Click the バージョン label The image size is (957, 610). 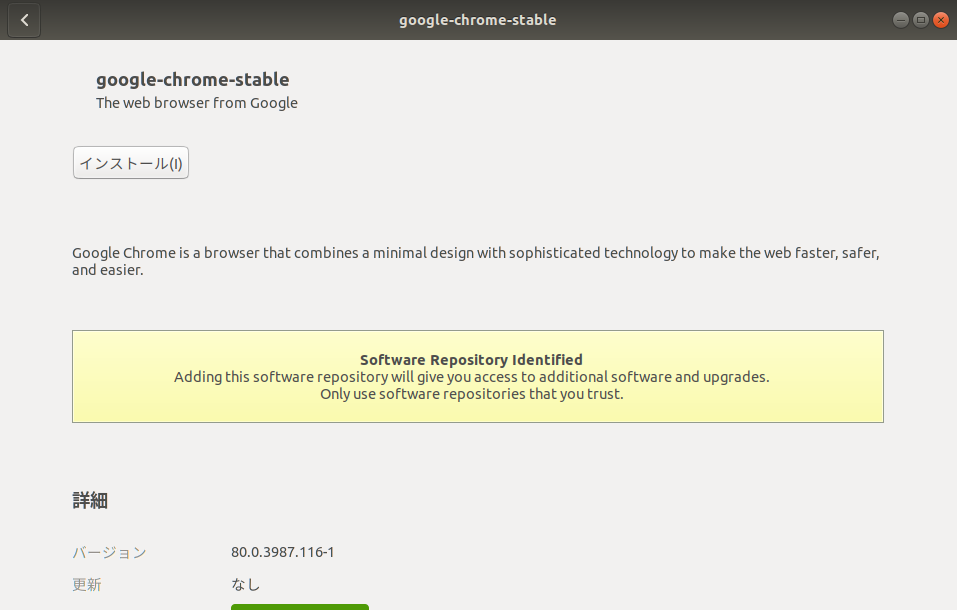pyautogui.click(x=109, y=552)
